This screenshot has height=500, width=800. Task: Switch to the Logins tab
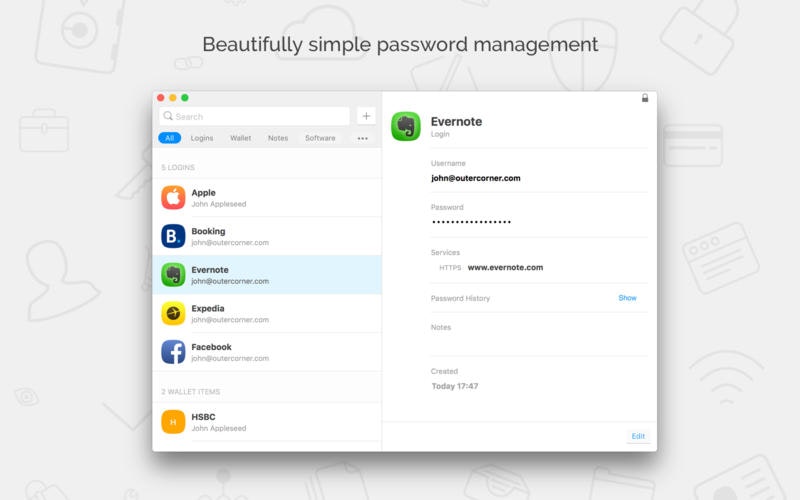tap(202, 138)
